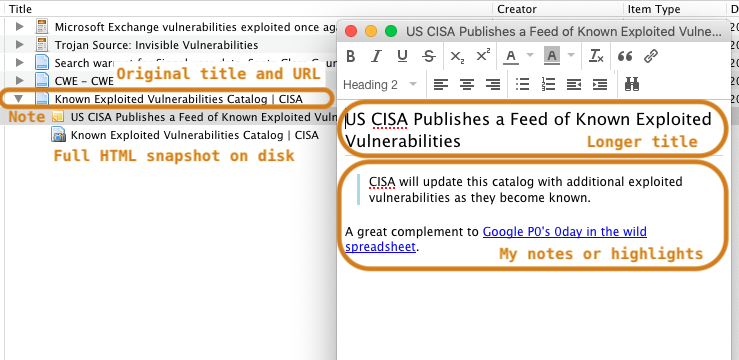Expand Trojan Source item
The width and height of the screenshot is (739, 360).
coord(19,45)
